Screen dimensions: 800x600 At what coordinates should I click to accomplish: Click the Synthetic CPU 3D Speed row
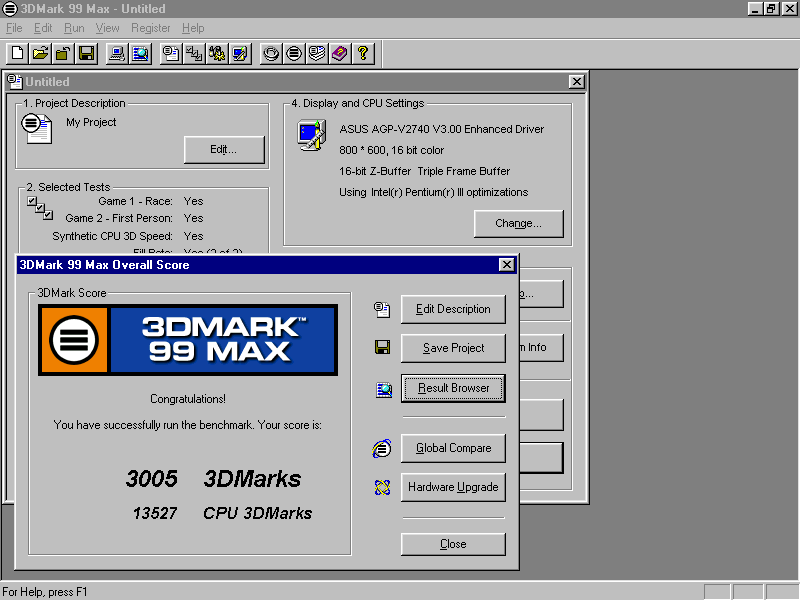(x=128, y=236)
